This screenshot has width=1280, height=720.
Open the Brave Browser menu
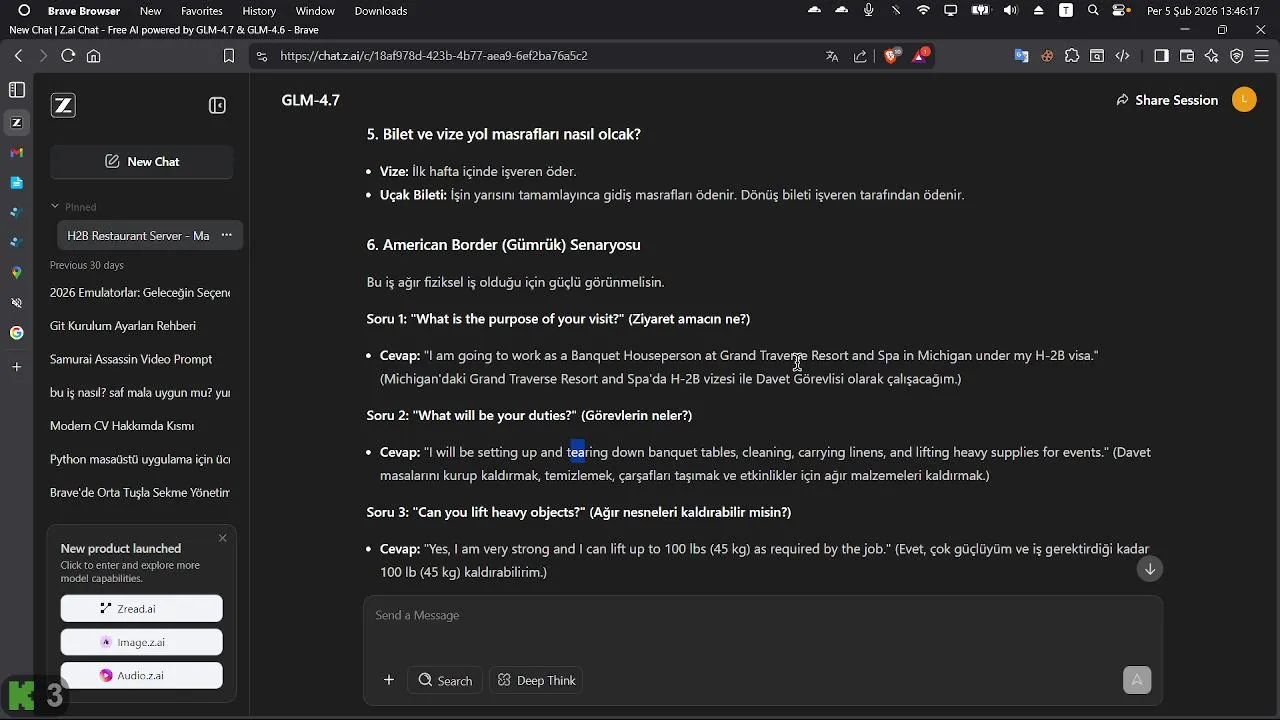click(x=84, y=11)
